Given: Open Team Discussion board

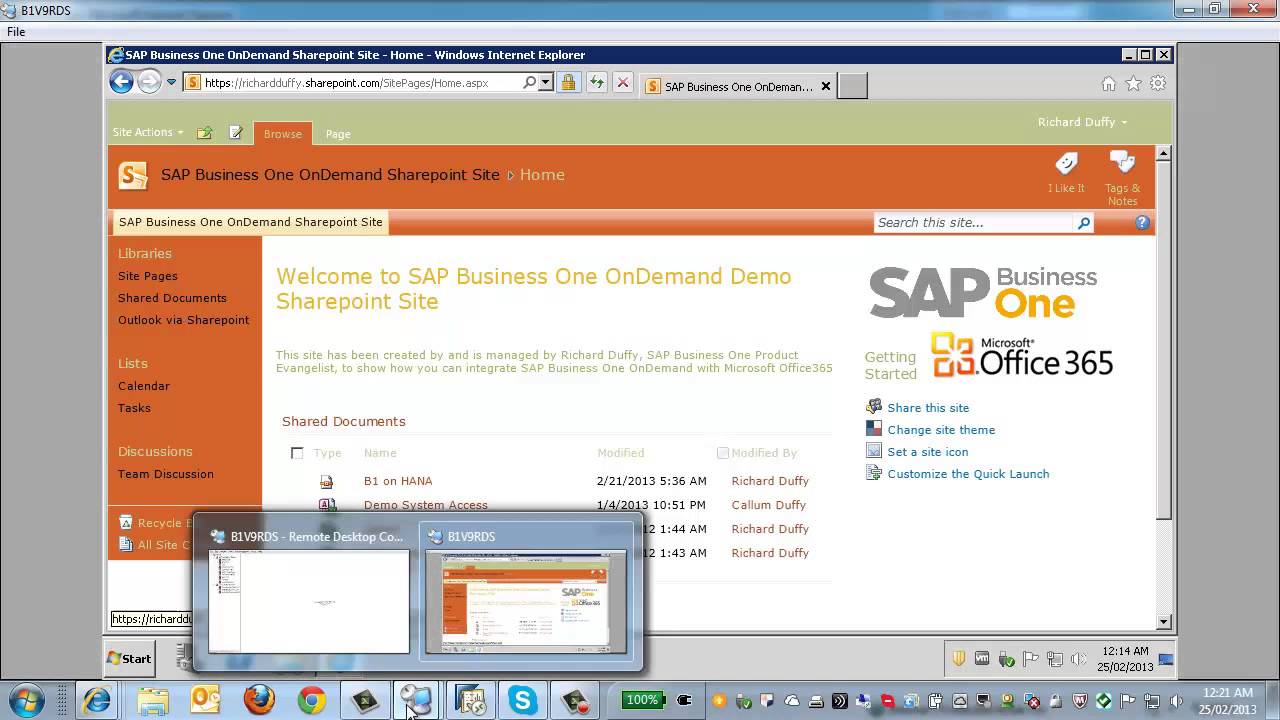Looking at the screenshot, I should (166, 474).
